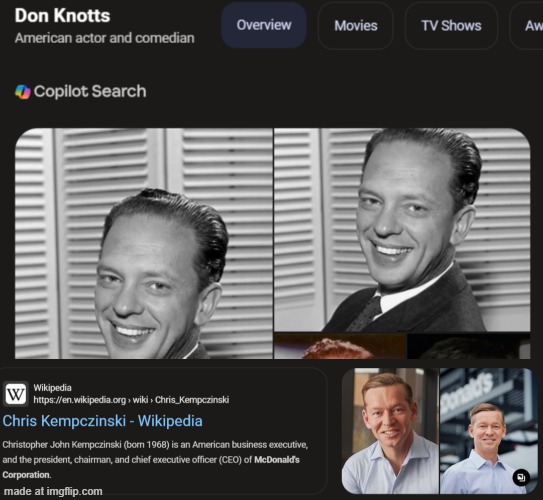
Task: Click the Wikipedia source name label
Action: point(52,388)
